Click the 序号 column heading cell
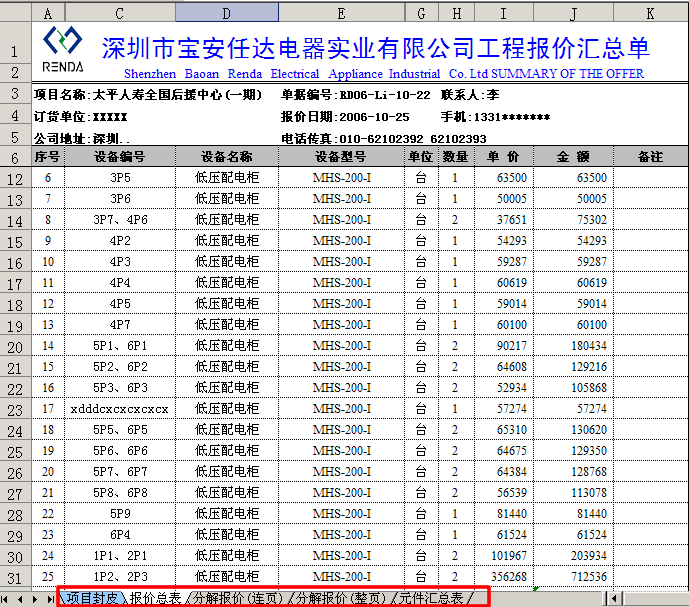689x607 pixels. (x=48, y=156)
